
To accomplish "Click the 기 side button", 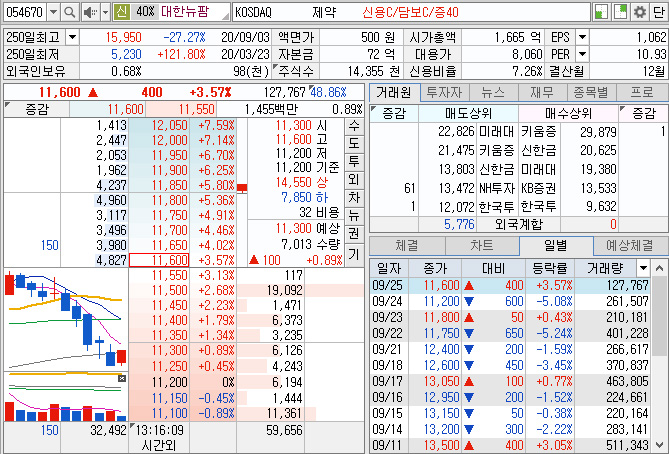I will click(354, 254).
